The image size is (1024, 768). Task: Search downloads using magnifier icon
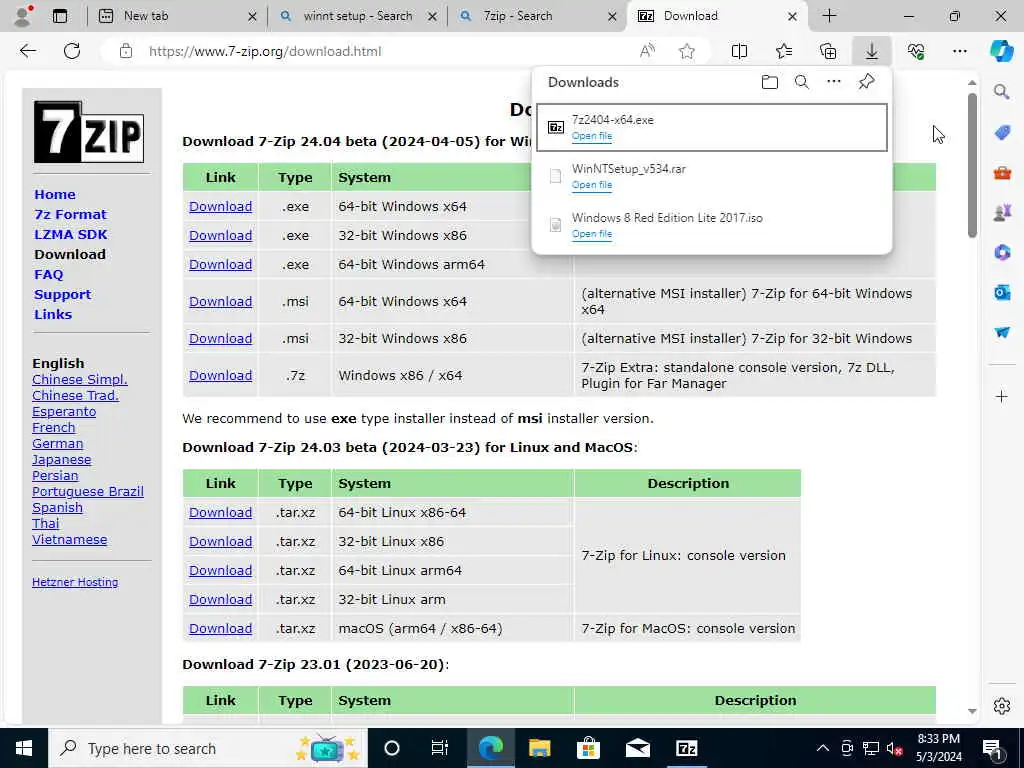coord(802,82)
